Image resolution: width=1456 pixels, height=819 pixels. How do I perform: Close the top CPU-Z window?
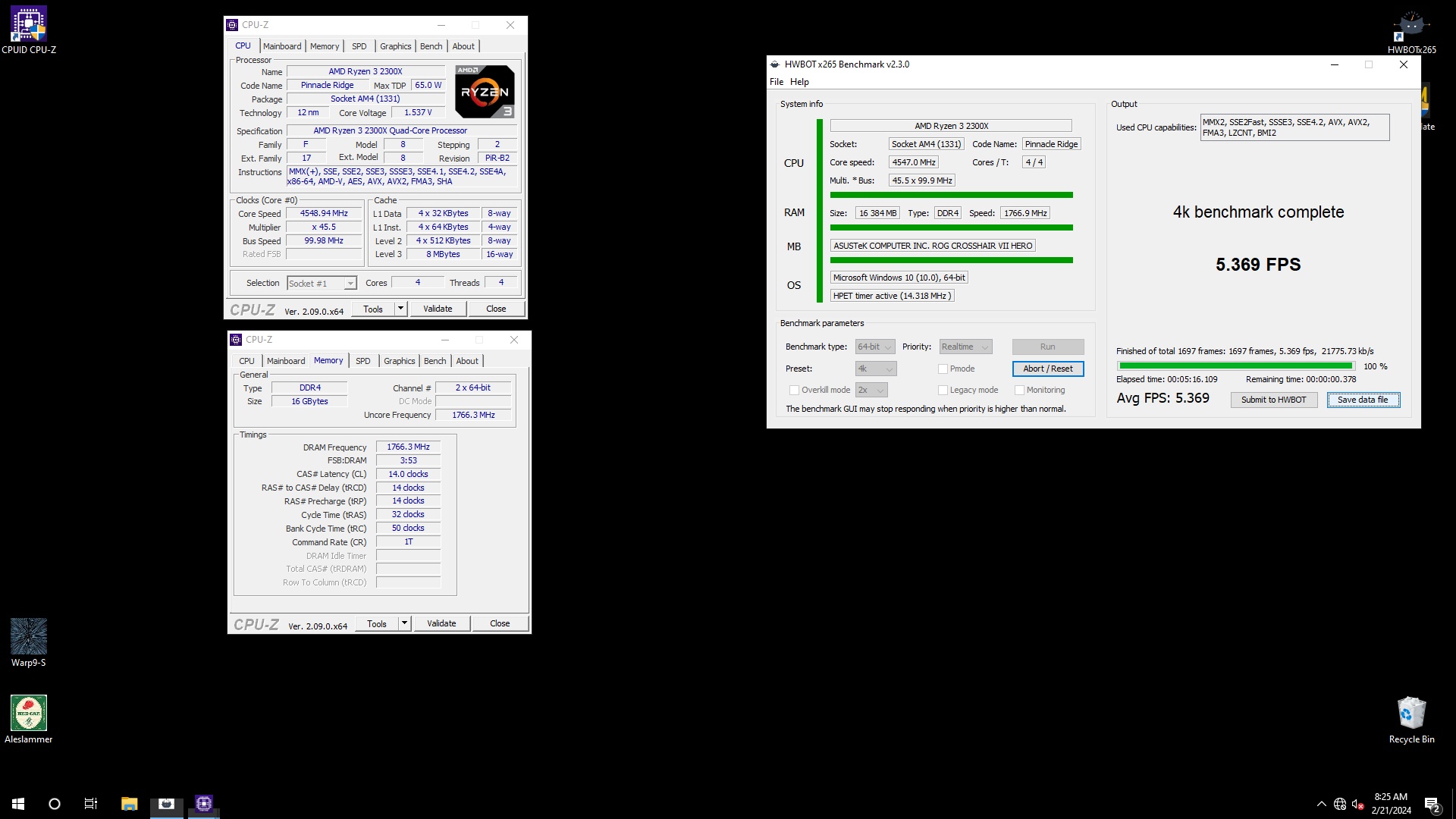[510, 25]
